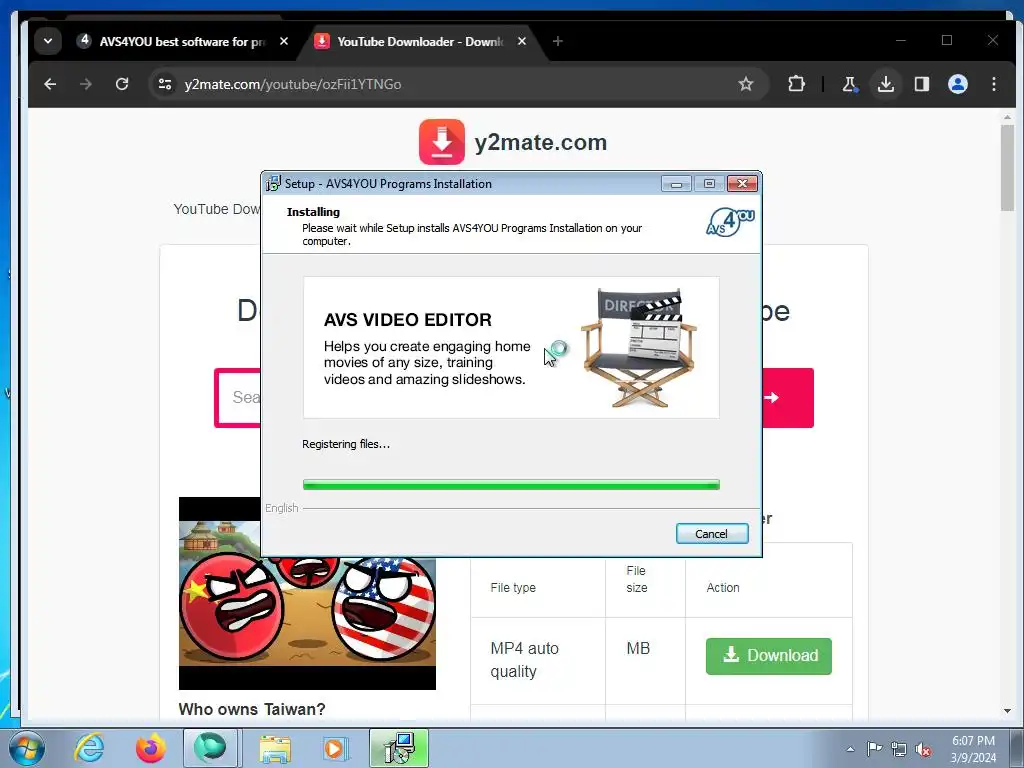
Task: Click the muted volume speaker icon
Action: click(923, 750)
